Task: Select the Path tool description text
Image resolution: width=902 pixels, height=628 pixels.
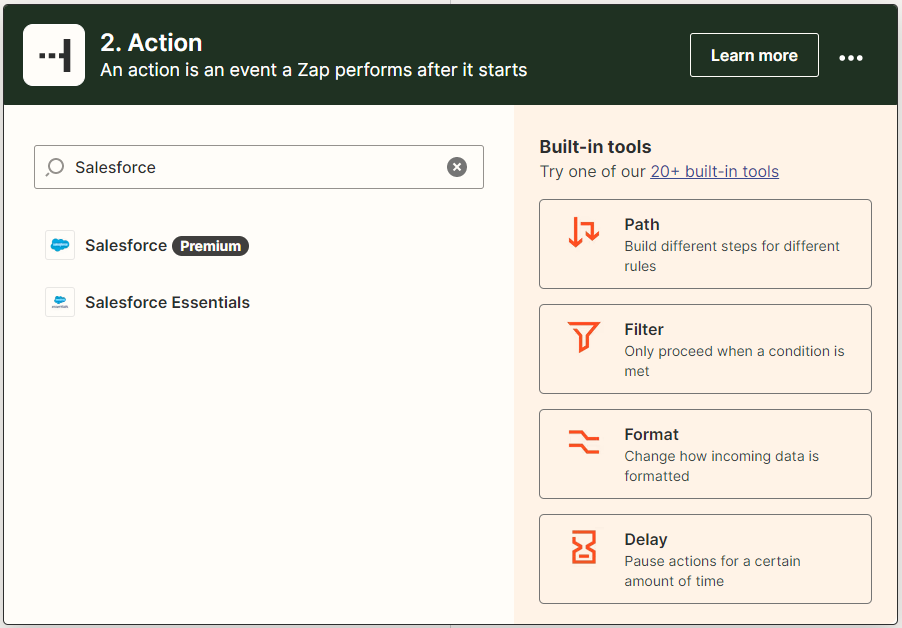Action: 731,256
